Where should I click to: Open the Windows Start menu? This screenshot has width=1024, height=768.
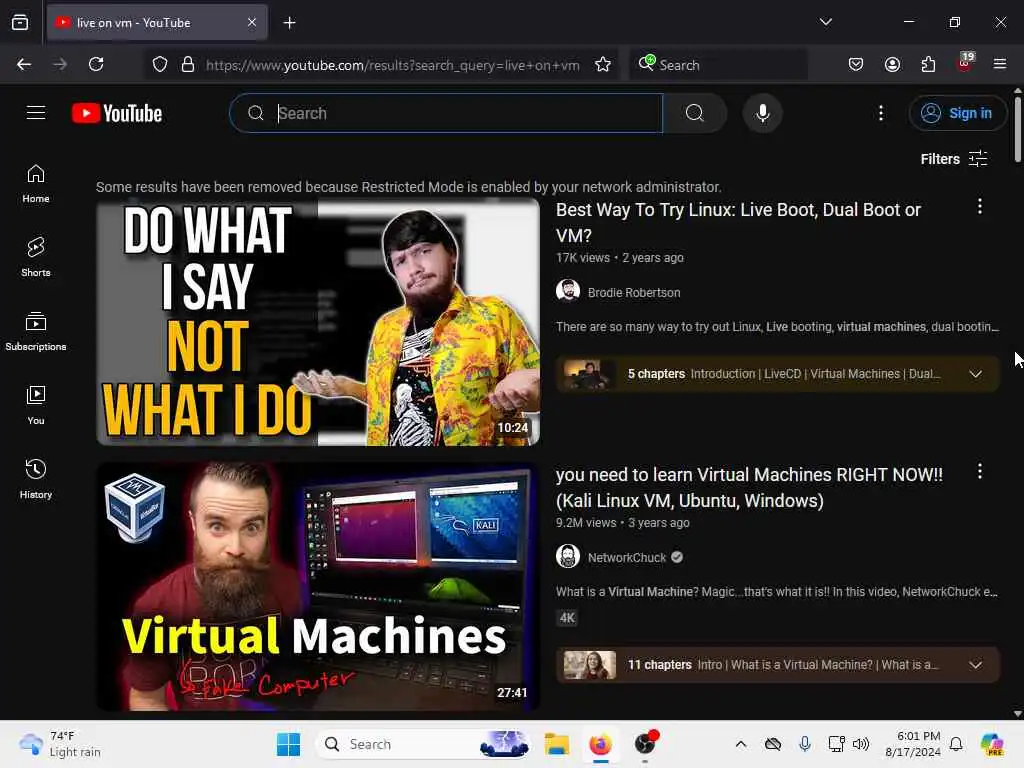pyautogui.click(x=289, y=744)
